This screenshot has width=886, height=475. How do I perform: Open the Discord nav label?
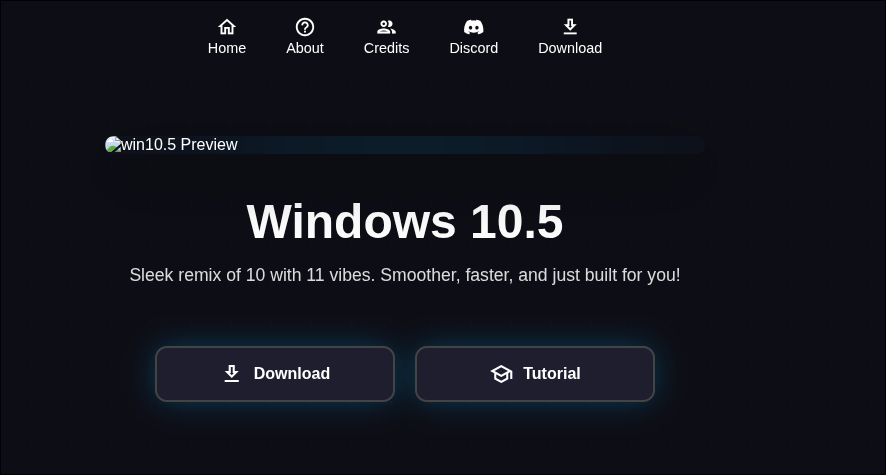click(474, 48)
